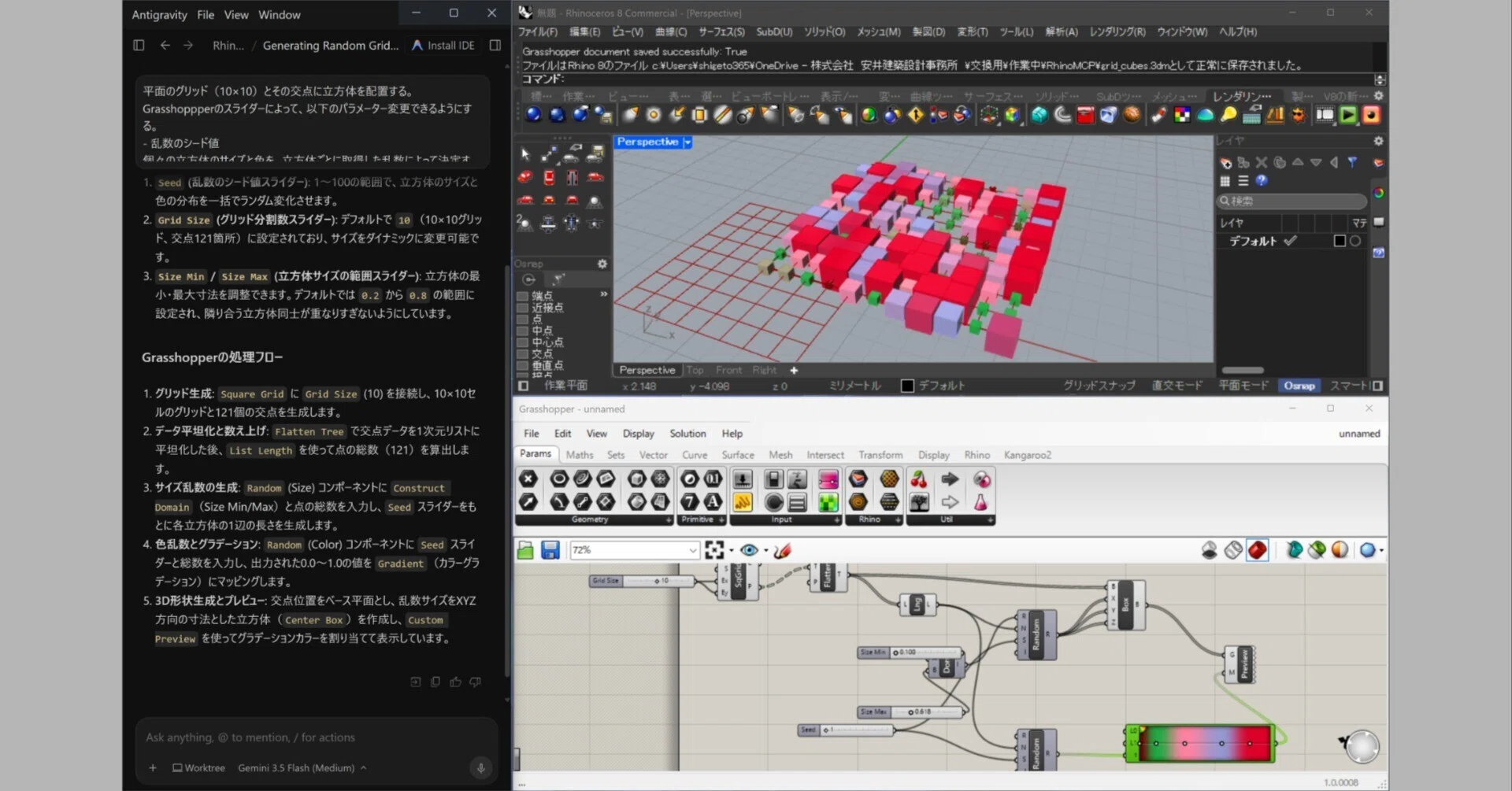Click the red toolbox icon in Rhino rendering toolbar
Viewport: 1512px width, 791px height.
[1085, 115]
